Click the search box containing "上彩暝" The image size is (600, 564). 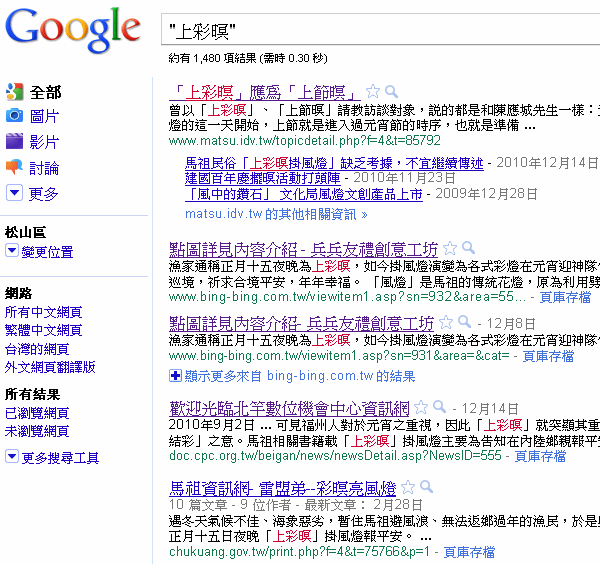380,29
